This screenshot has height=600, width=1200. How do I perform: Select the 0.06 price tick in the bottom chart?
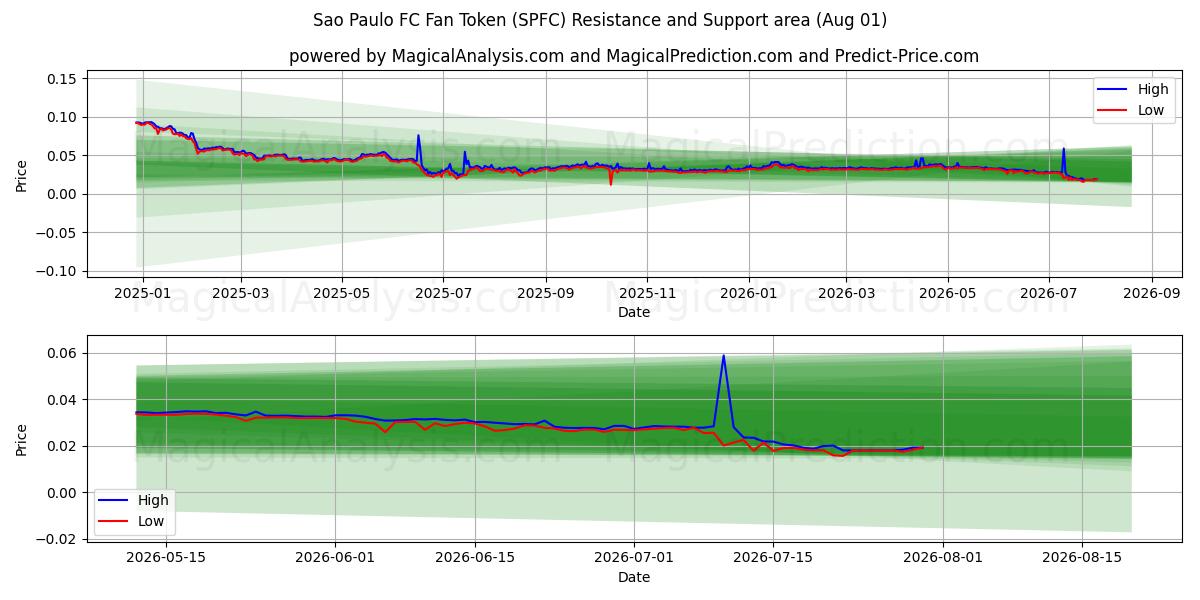tap(64, 353)
